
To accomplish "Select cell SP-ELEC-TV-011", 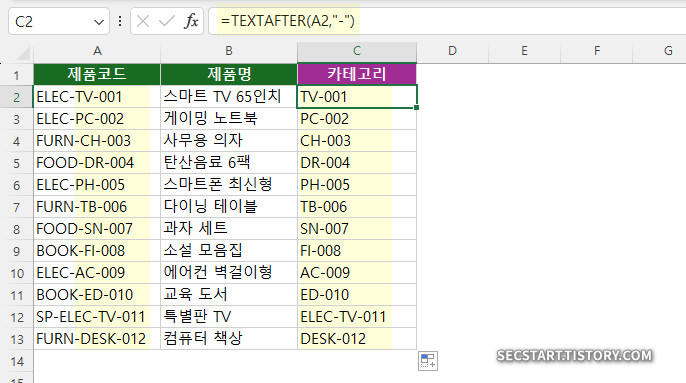I will (x=97, y=316).
